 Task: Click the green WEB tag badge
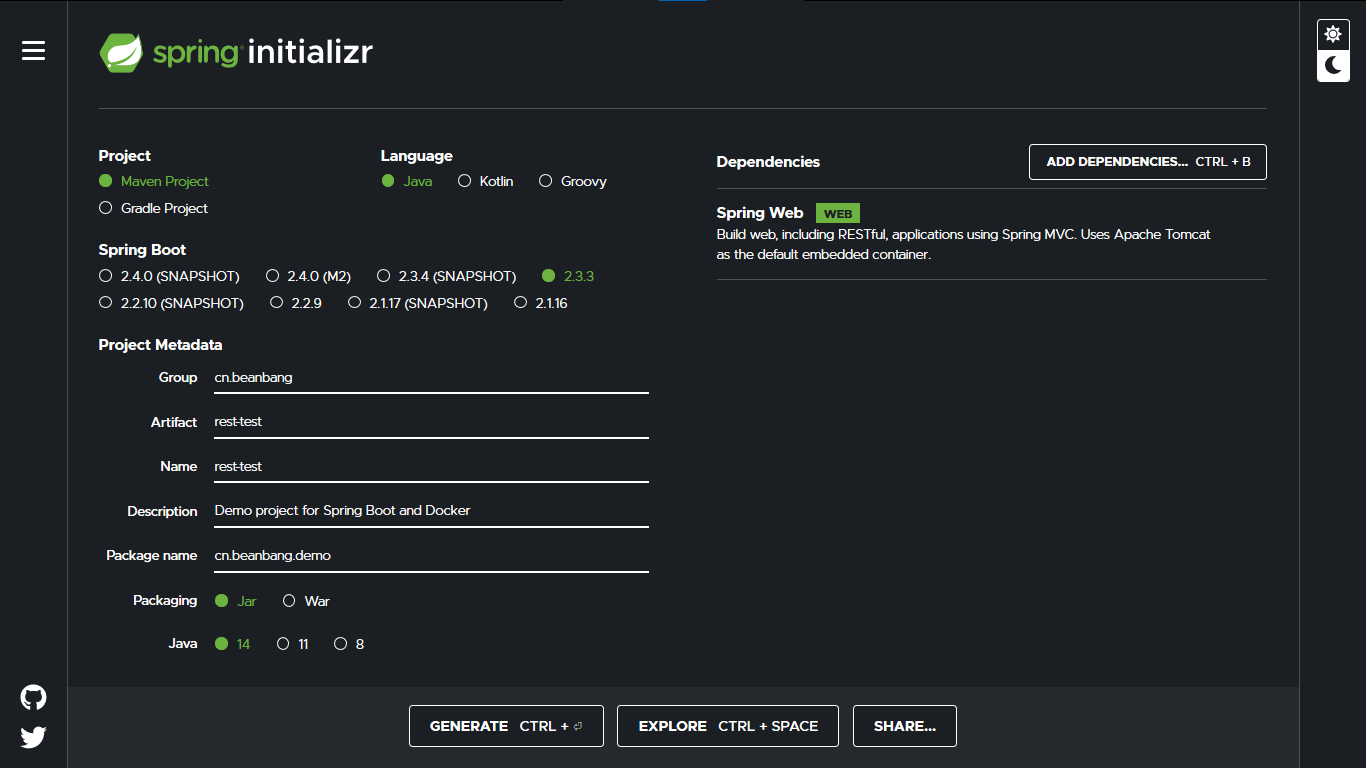pos(838,214)
